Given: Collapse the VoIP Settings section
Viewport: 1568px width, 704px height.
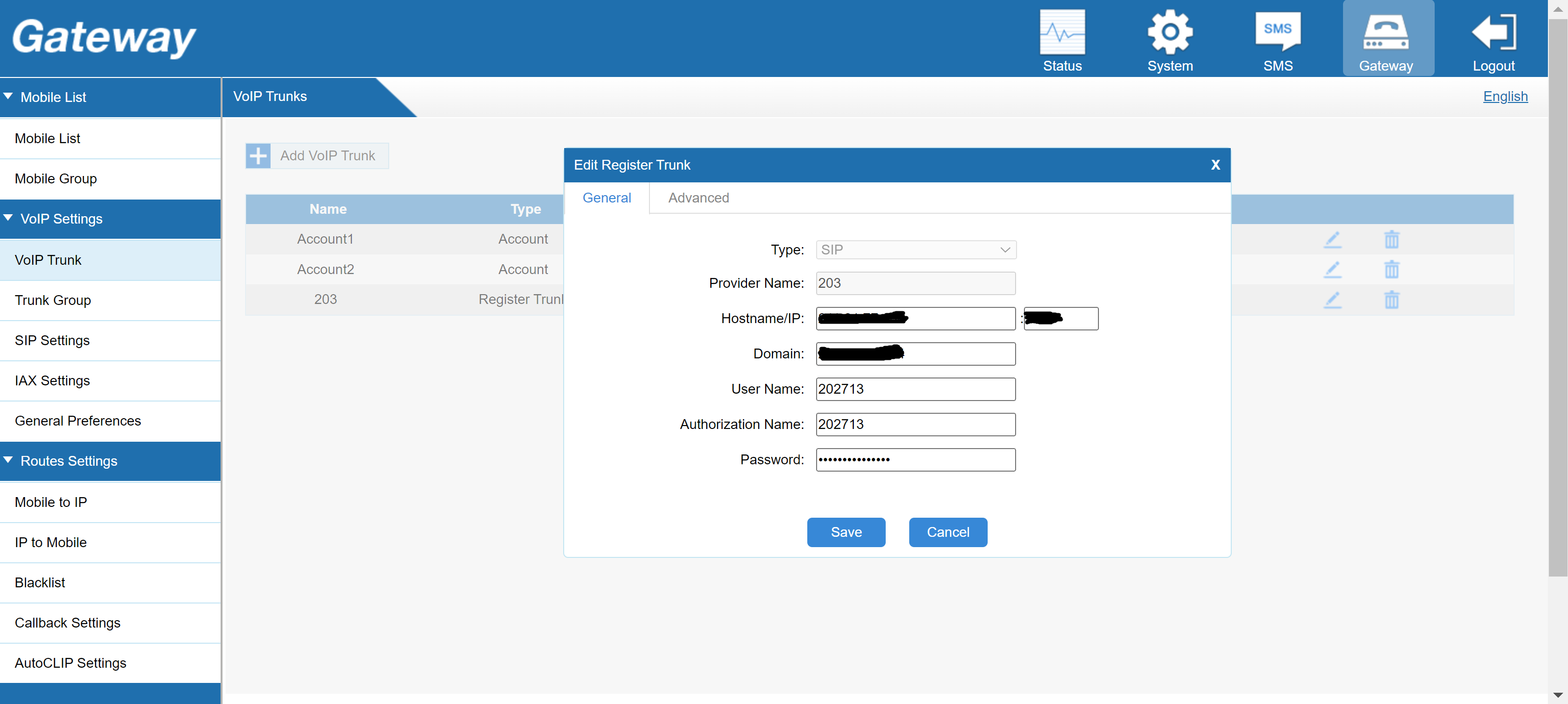Looking at the screenshot, I should coord(61,219).
